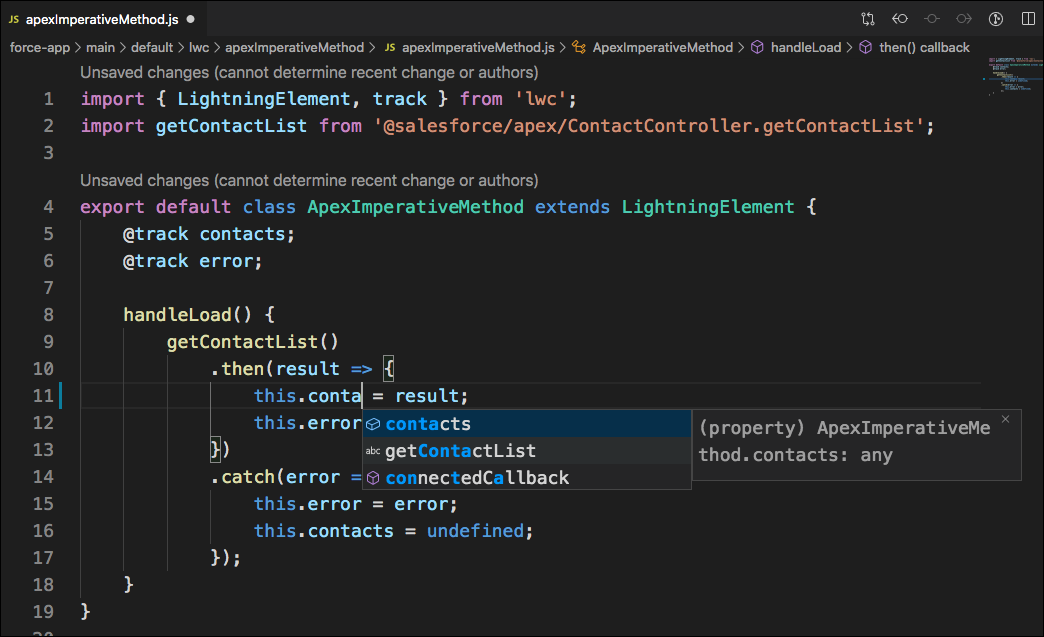Click 'ApexImperativeMethod' class name on line 4
This screenshot has width=1044, height=637.
coord(415,207)
